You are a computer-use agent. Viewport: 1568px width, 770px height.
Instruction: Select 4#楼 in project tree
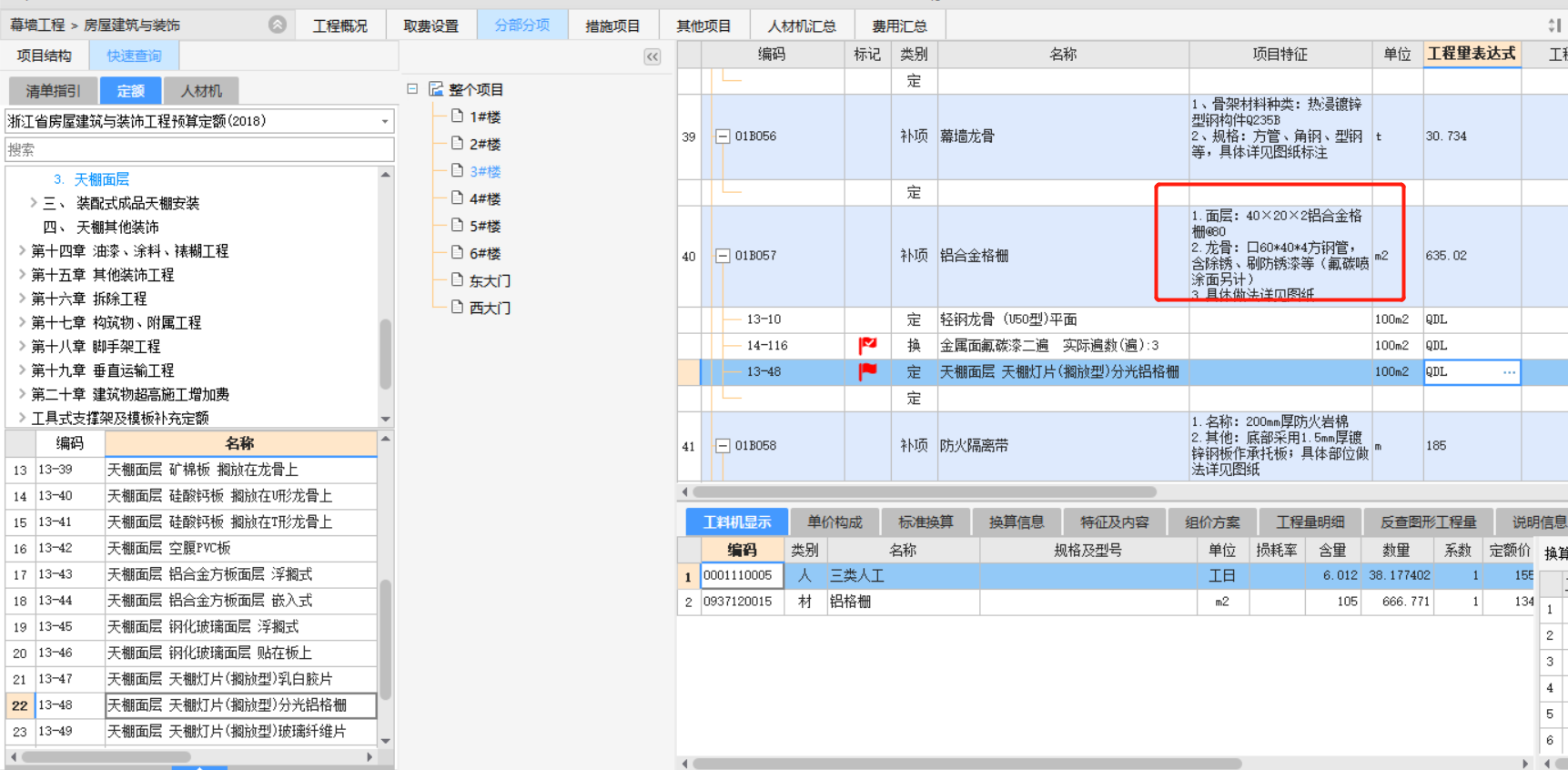pos(484,198)
